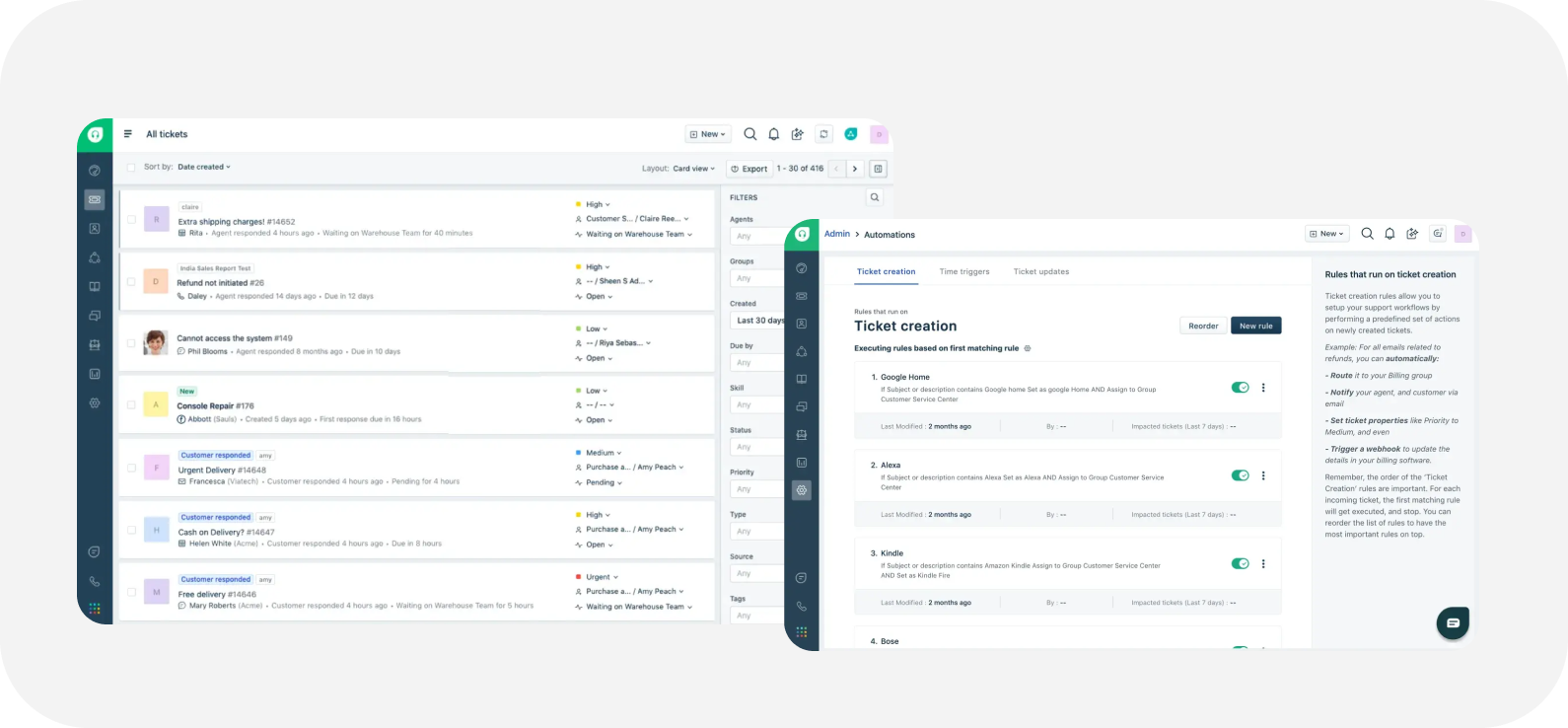Click the Reorder button

(1203, 326)
